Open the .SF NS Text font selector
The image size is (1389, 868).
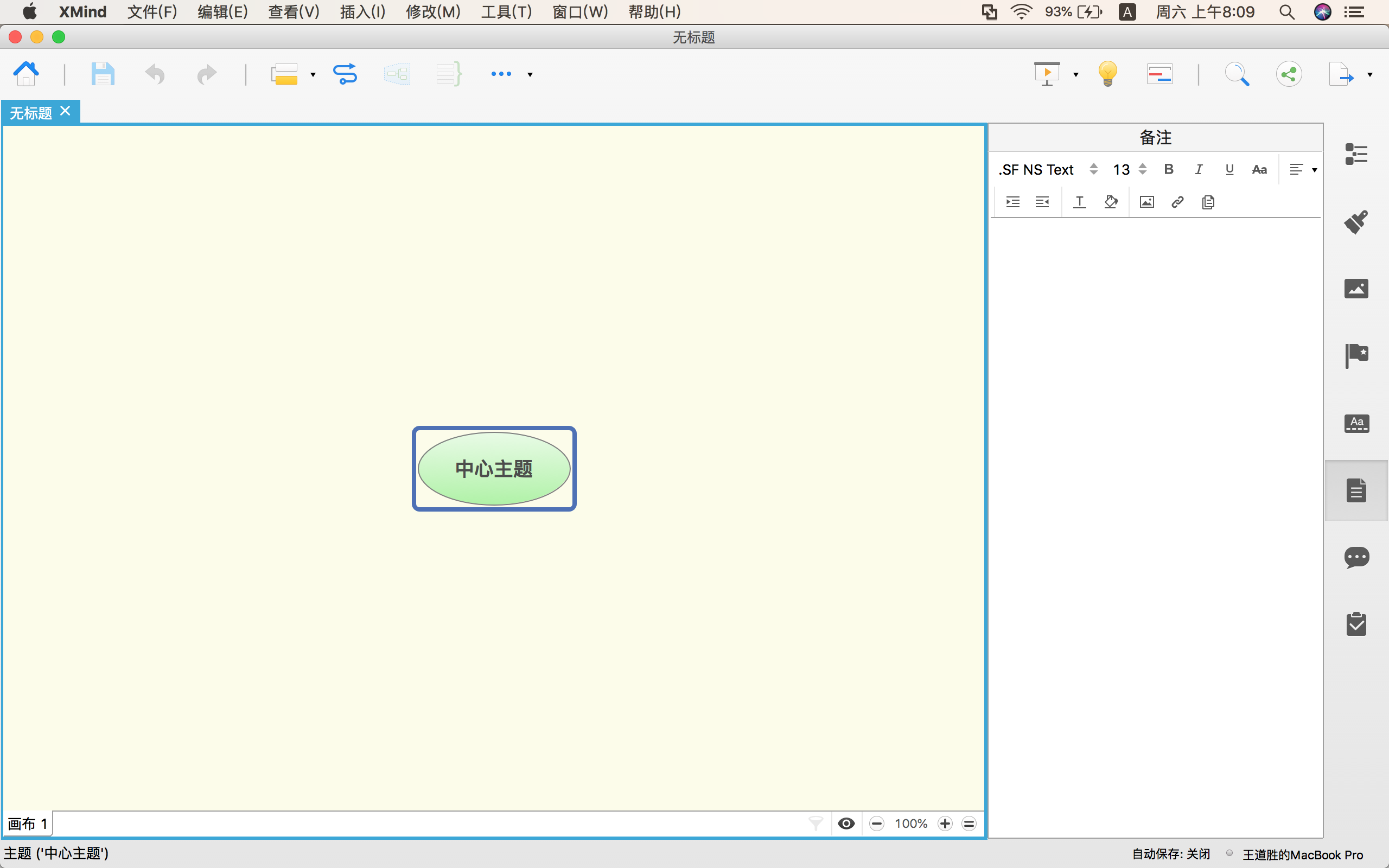point(1048,169)
